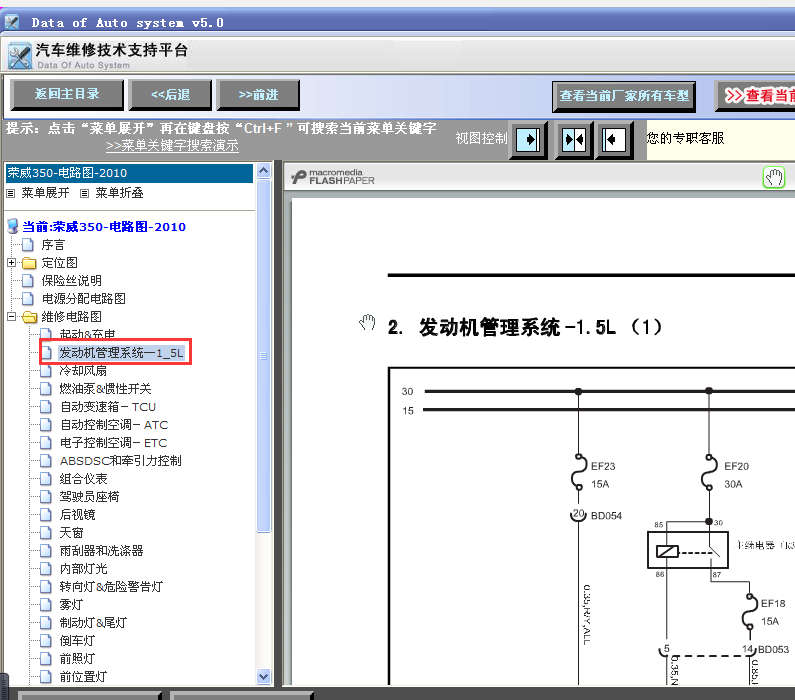Click the 维修电路图 open-folder icon
The width and height of the screenshot is (795, 700).
(x=29, y=317)
